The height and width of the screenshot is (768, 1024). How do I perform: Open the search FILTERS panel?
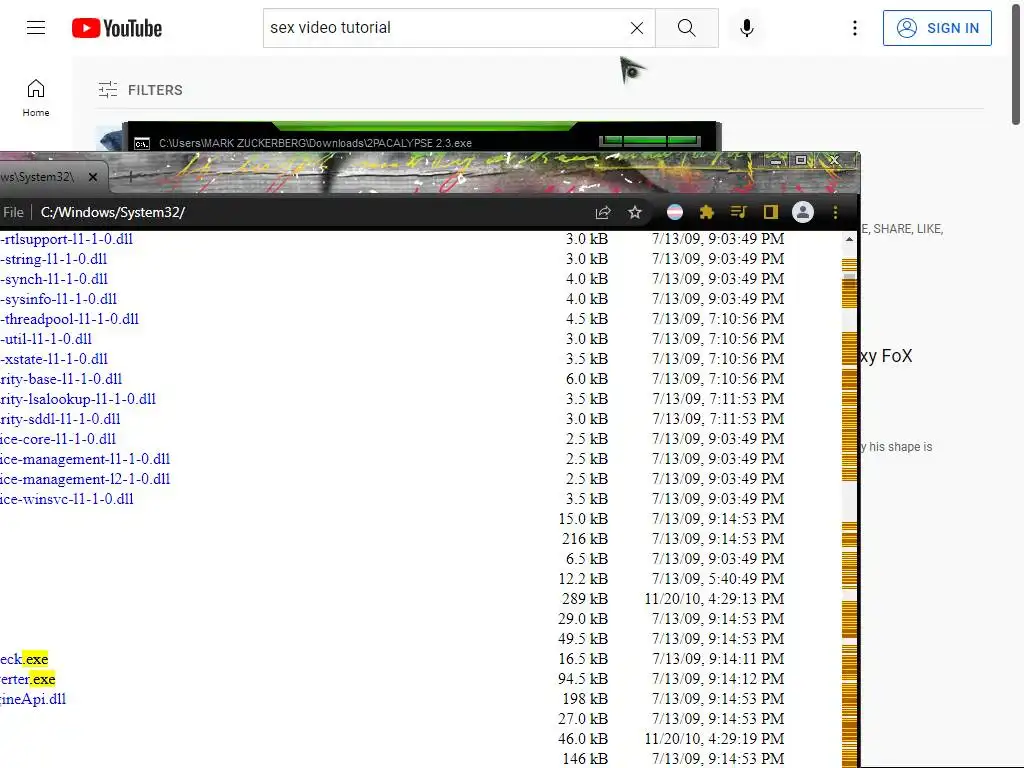(x=140, y=90)
